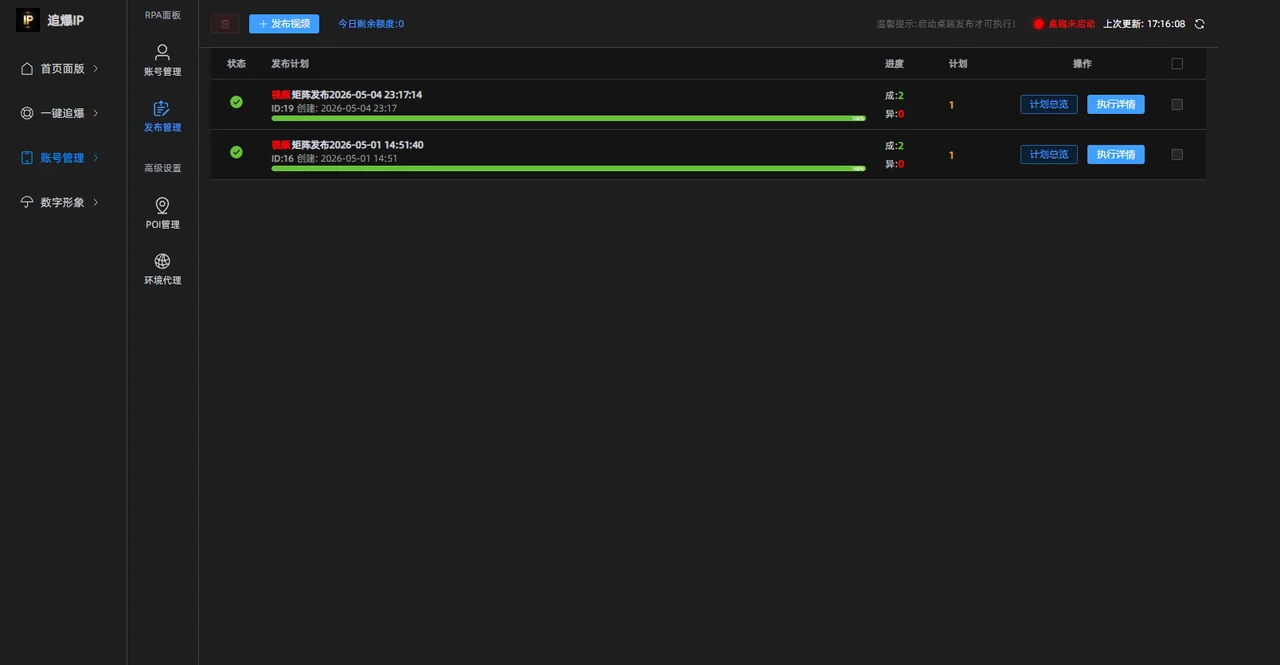The image size is (1280, 665).
Task: Click the green status check for ID:19
Action: click(x=236, y=102)
